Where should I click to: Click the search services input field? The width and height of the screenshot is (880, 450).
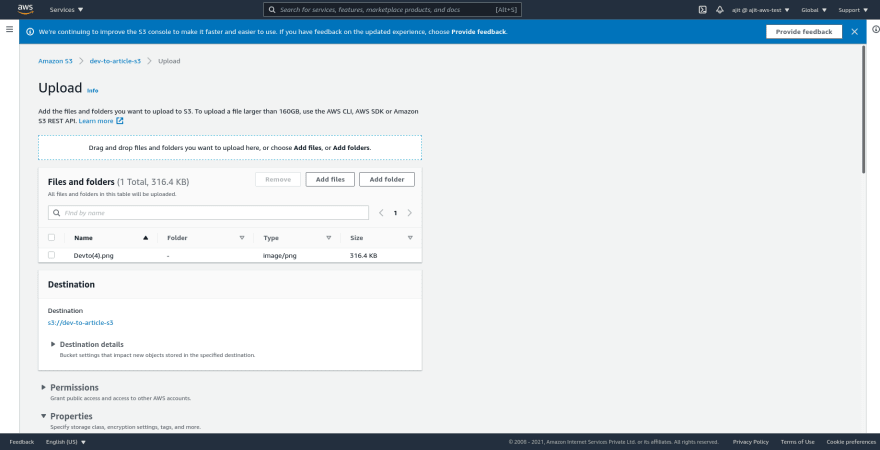pos(392,10)
